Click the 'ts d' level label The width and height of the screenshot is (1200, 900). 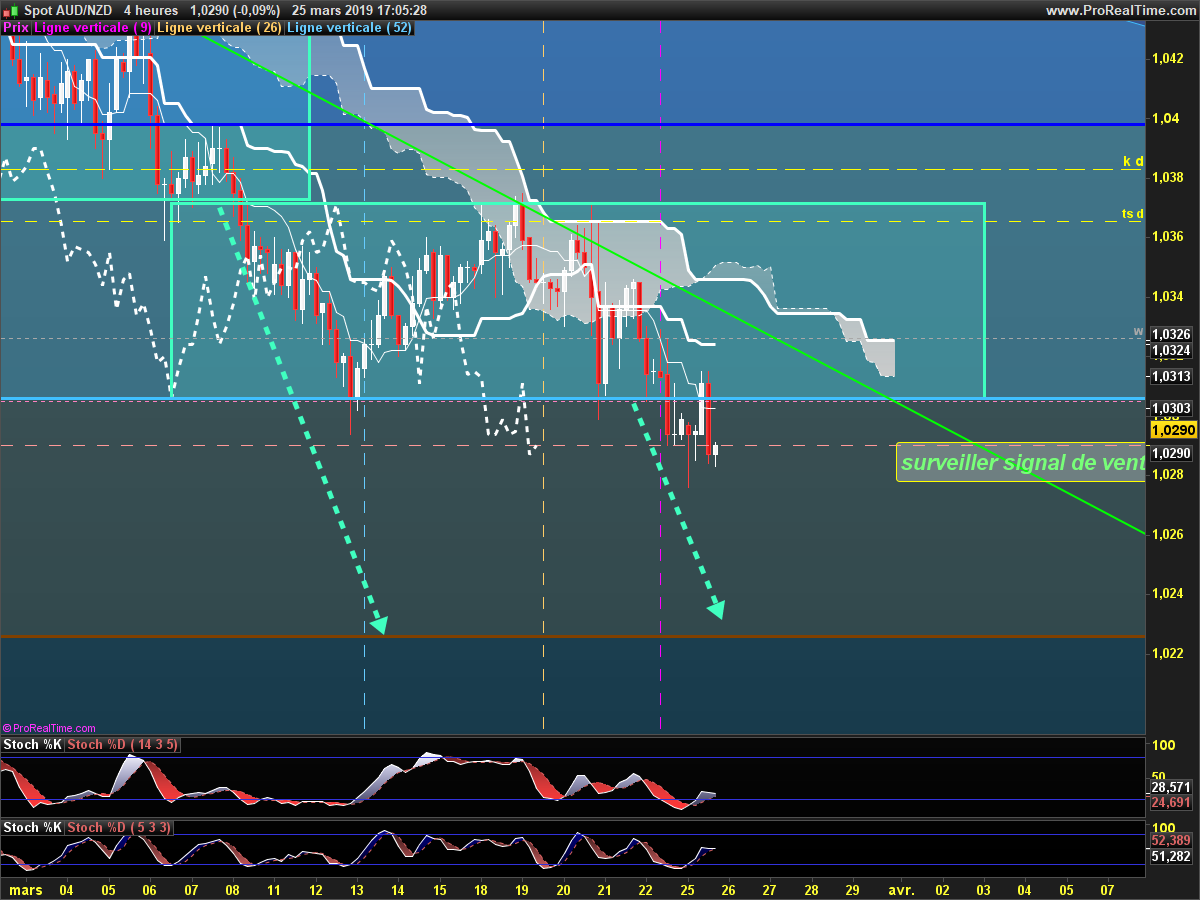tap(1132, 214)
